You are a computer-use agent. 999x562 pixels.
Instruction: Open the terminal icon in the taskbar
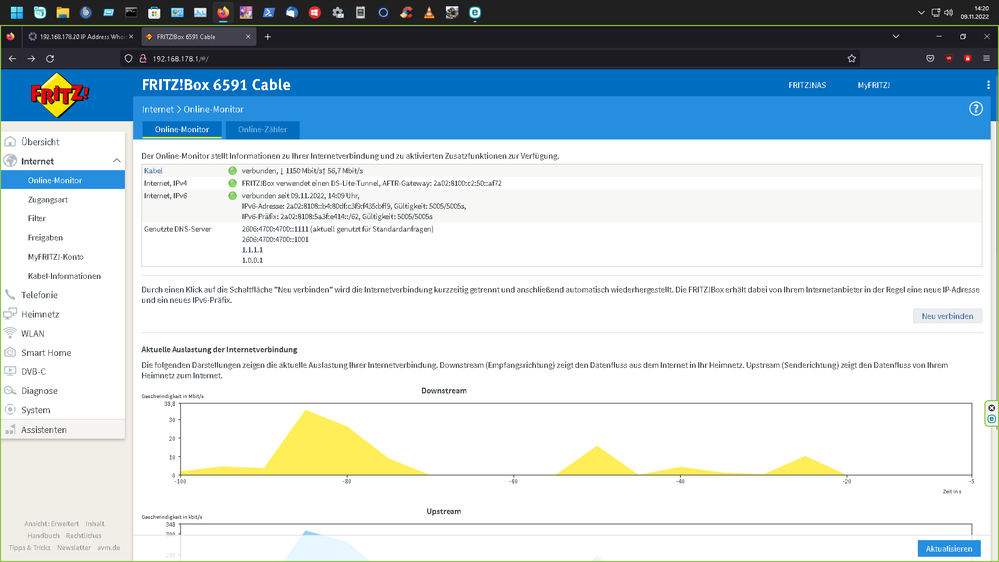pos(131,12)
